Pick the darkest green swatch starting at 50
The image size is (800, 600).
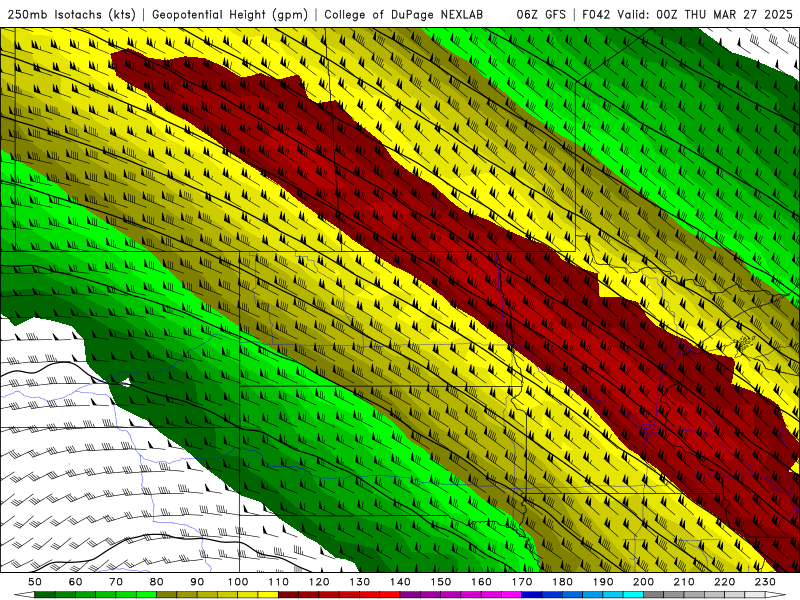point(44,595)
